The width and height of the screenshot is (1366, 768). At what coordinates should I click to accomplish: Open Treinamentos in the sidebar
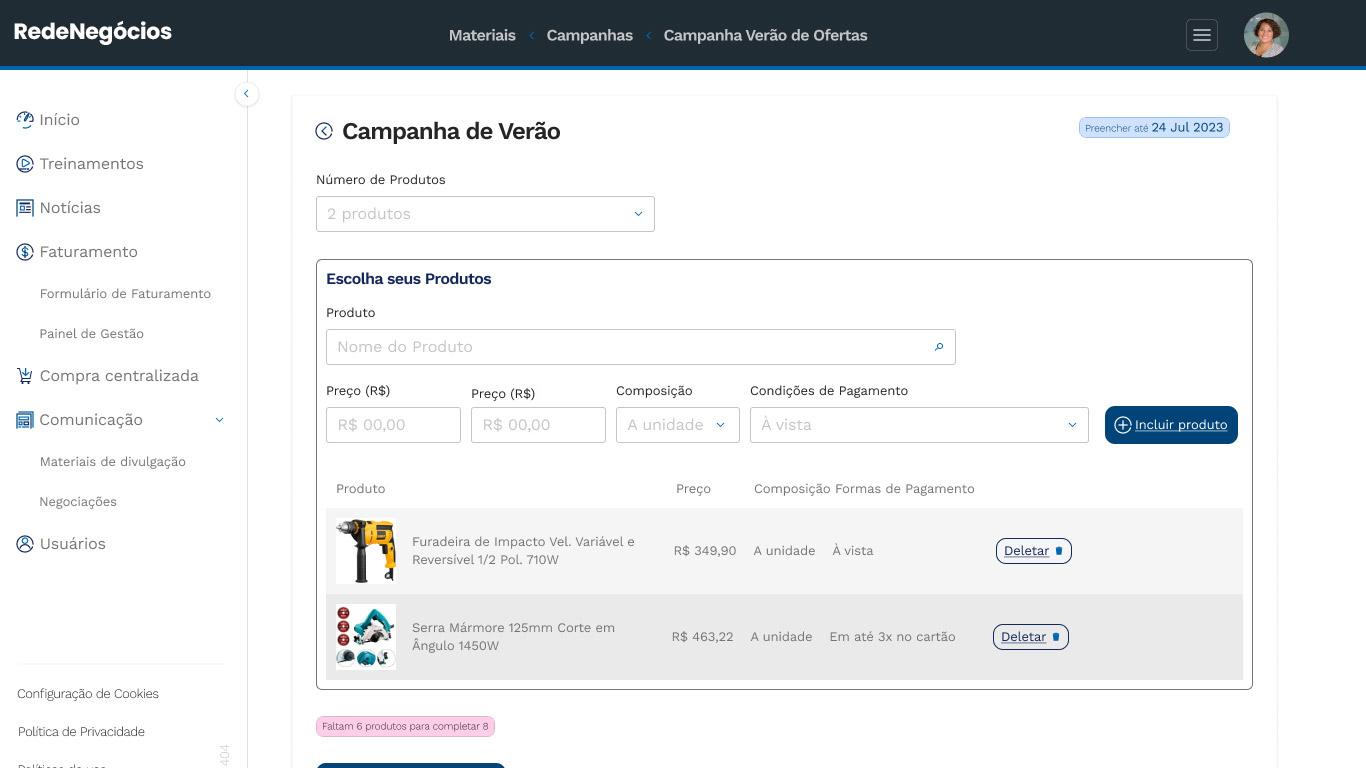tap(91, 164)
